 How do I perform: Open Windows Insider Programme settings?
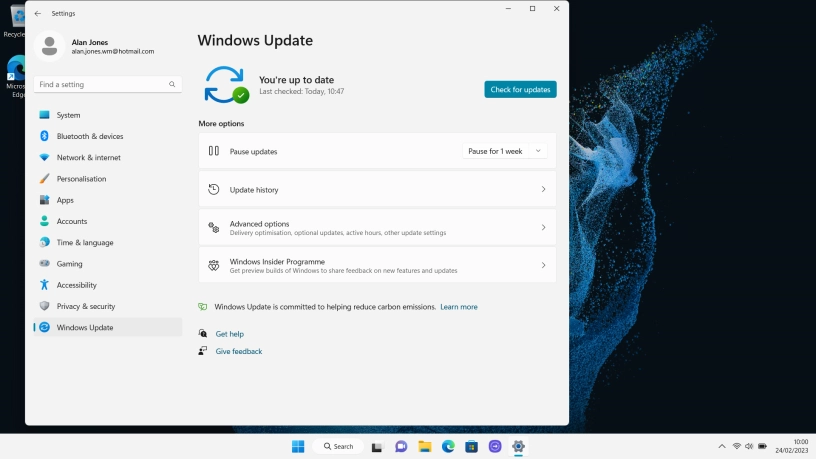pyautogui.click(x=377, y=265)
